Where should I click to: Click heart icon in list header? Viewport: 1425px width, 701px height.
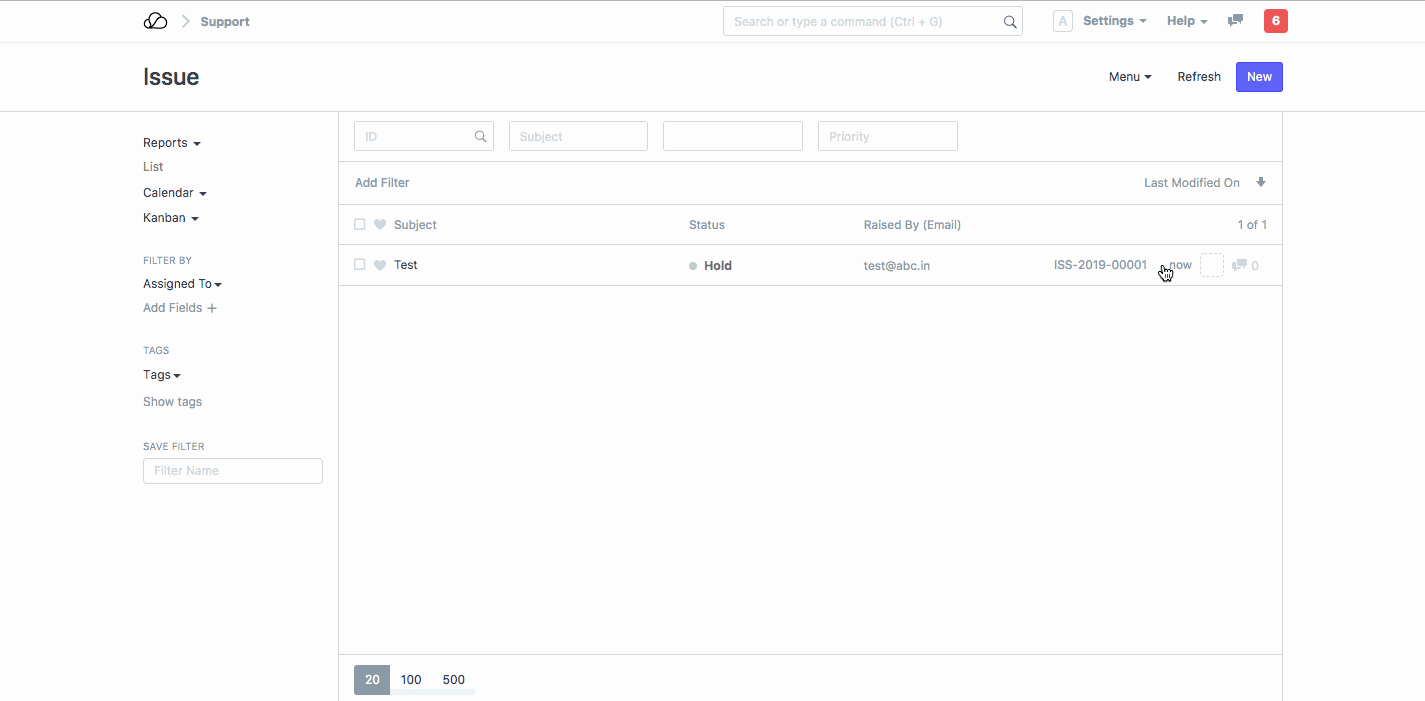[380, 225]
